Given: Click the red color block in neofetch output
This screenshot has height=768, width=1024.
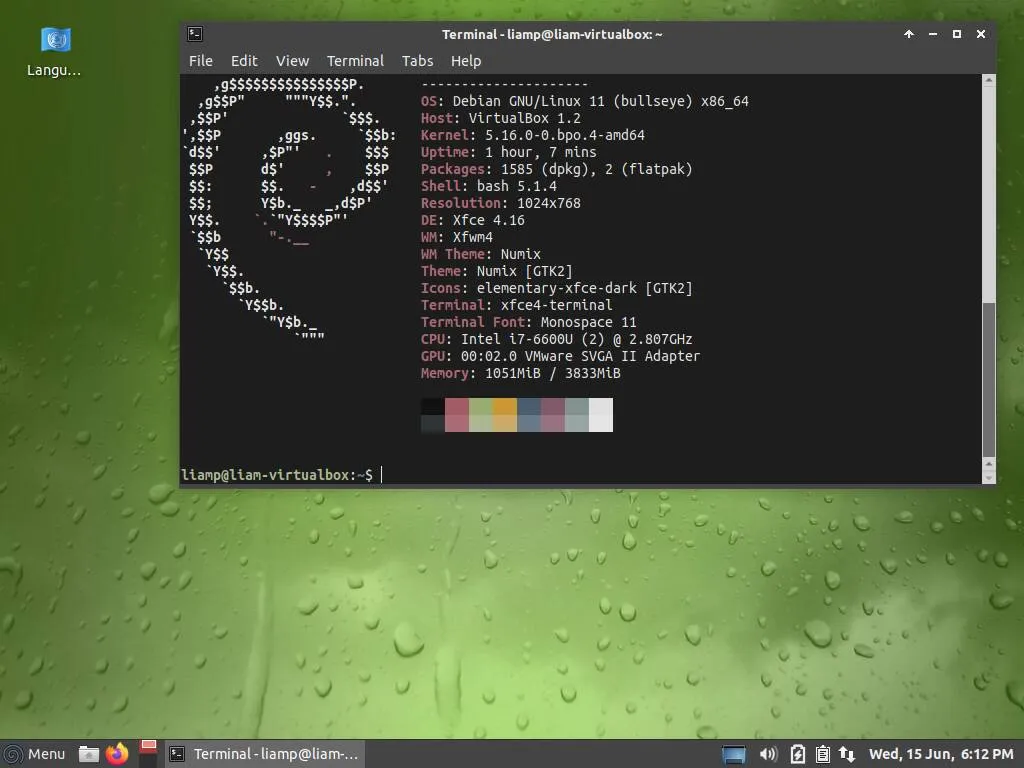Looking at the screenshot, I should pos(456,415).
